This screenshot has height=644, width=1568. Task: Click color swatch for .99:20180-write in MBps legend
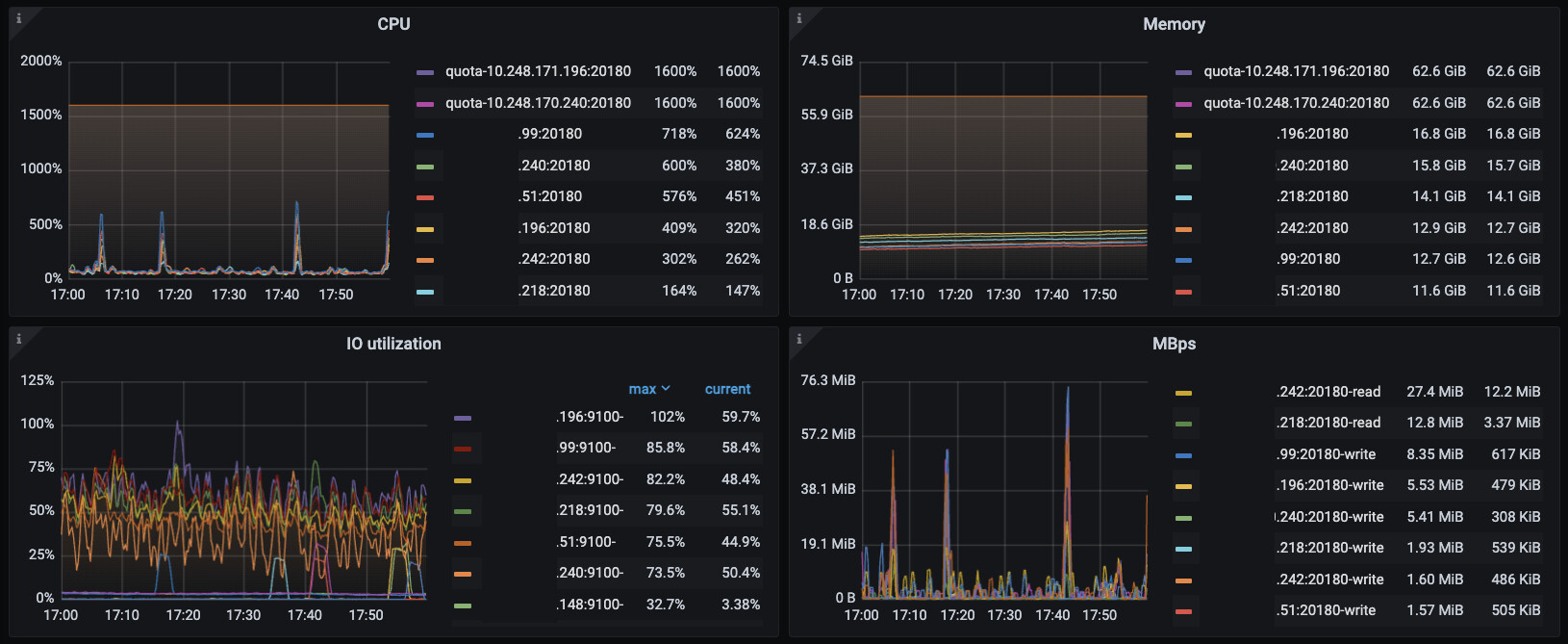point(1183,455)
